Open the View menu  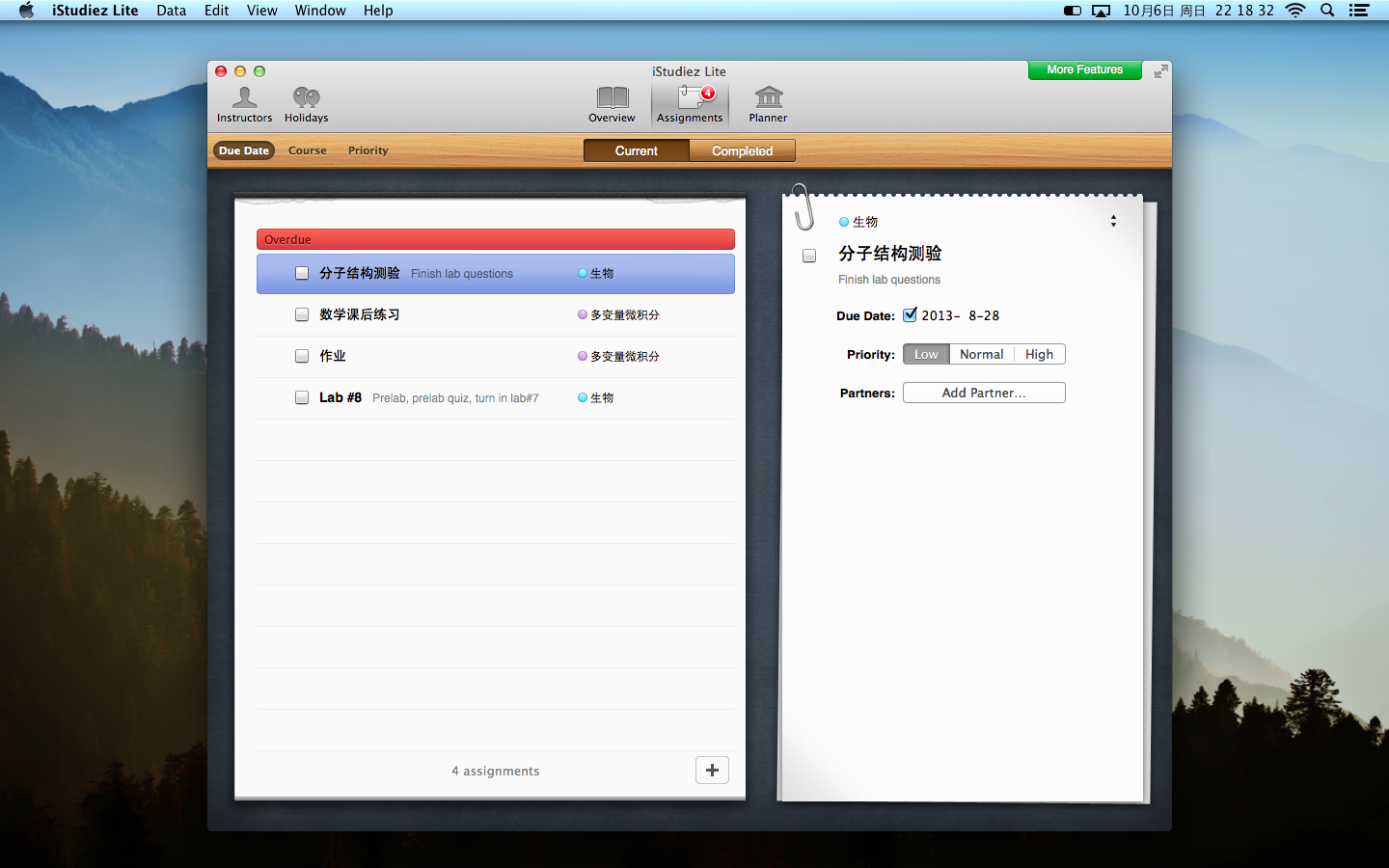tap(261, 11)
